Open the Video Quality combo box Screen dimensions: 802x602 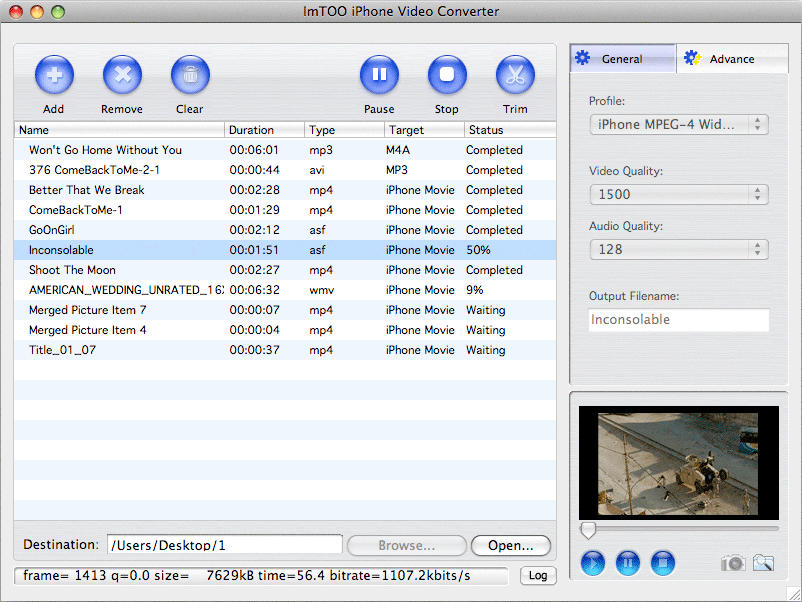pyautogui.click(x=679, y=194)
